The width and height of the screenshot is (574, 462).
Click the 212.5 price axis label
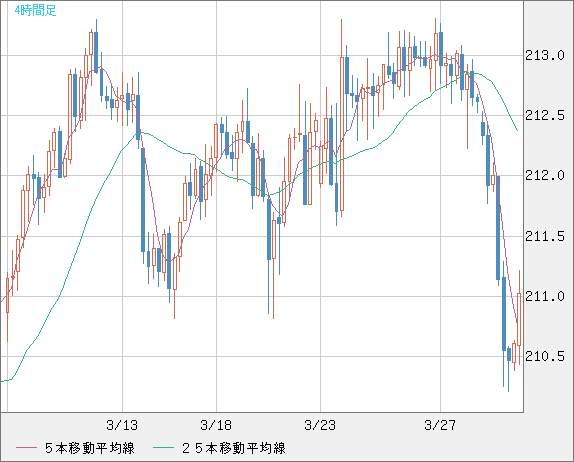[545, 116]
